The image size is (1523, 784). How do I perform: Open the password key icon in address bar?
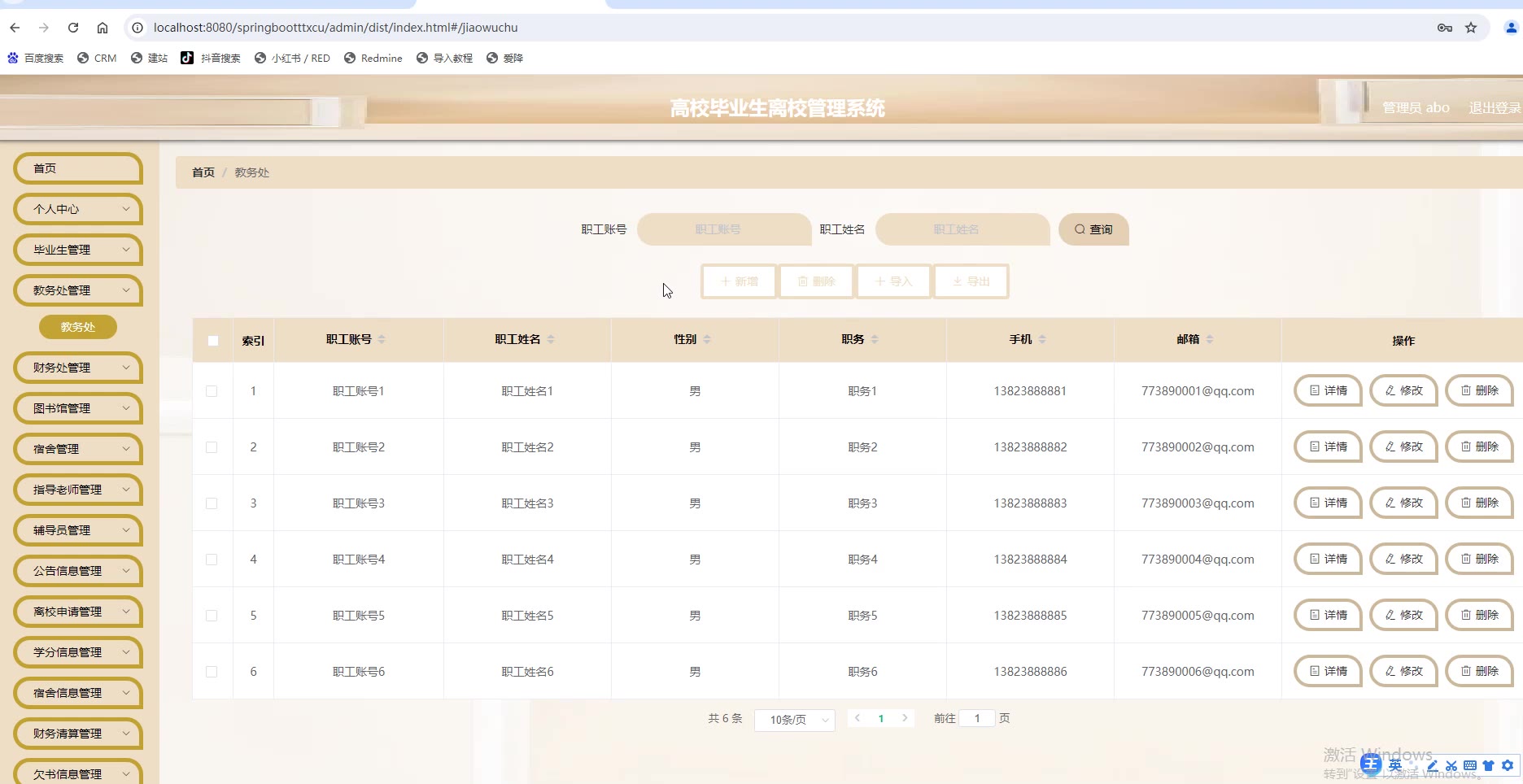(1445, 28)
